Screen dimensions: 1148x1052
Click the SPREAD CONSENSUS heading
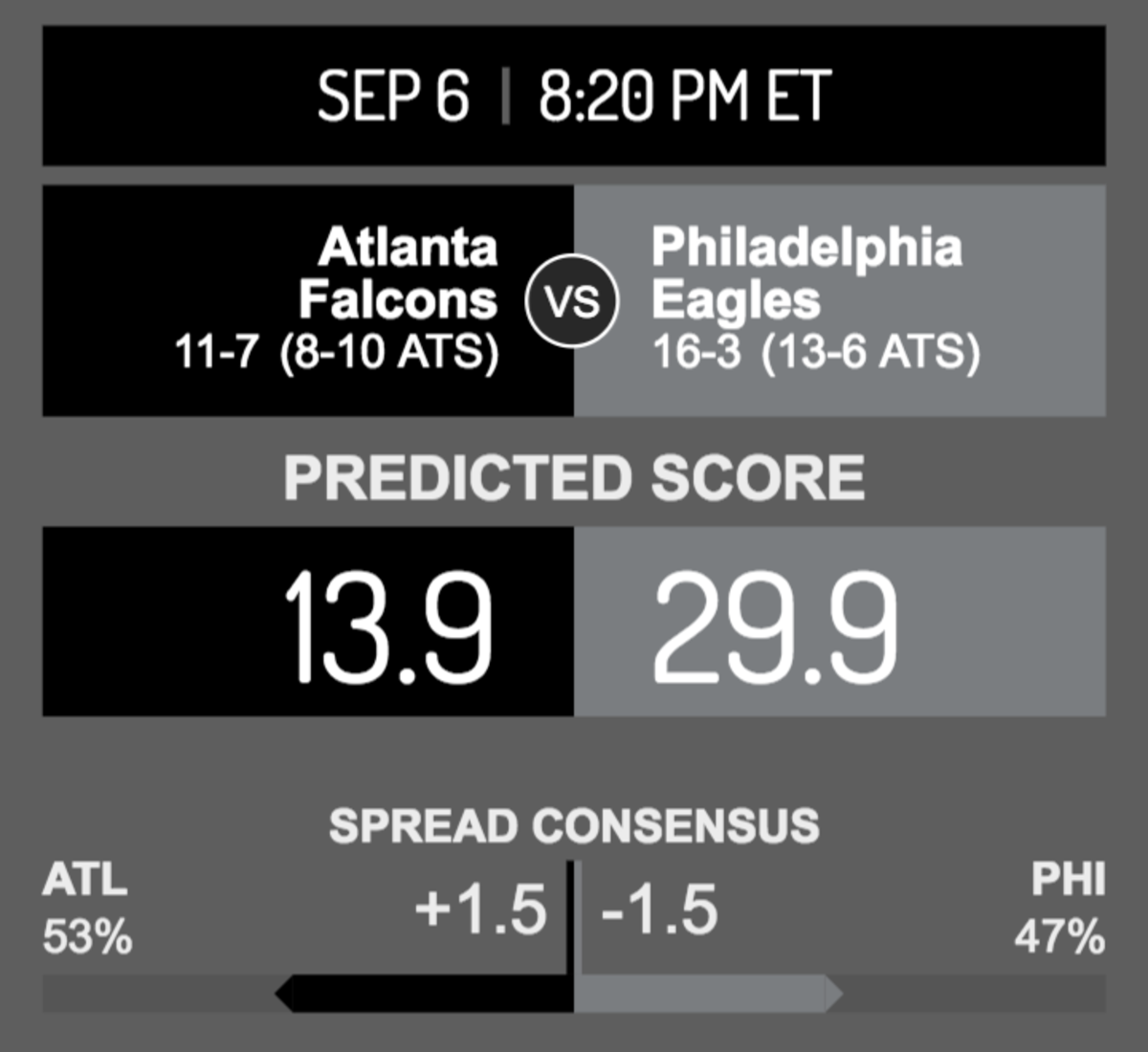click(x=574, y=825)
